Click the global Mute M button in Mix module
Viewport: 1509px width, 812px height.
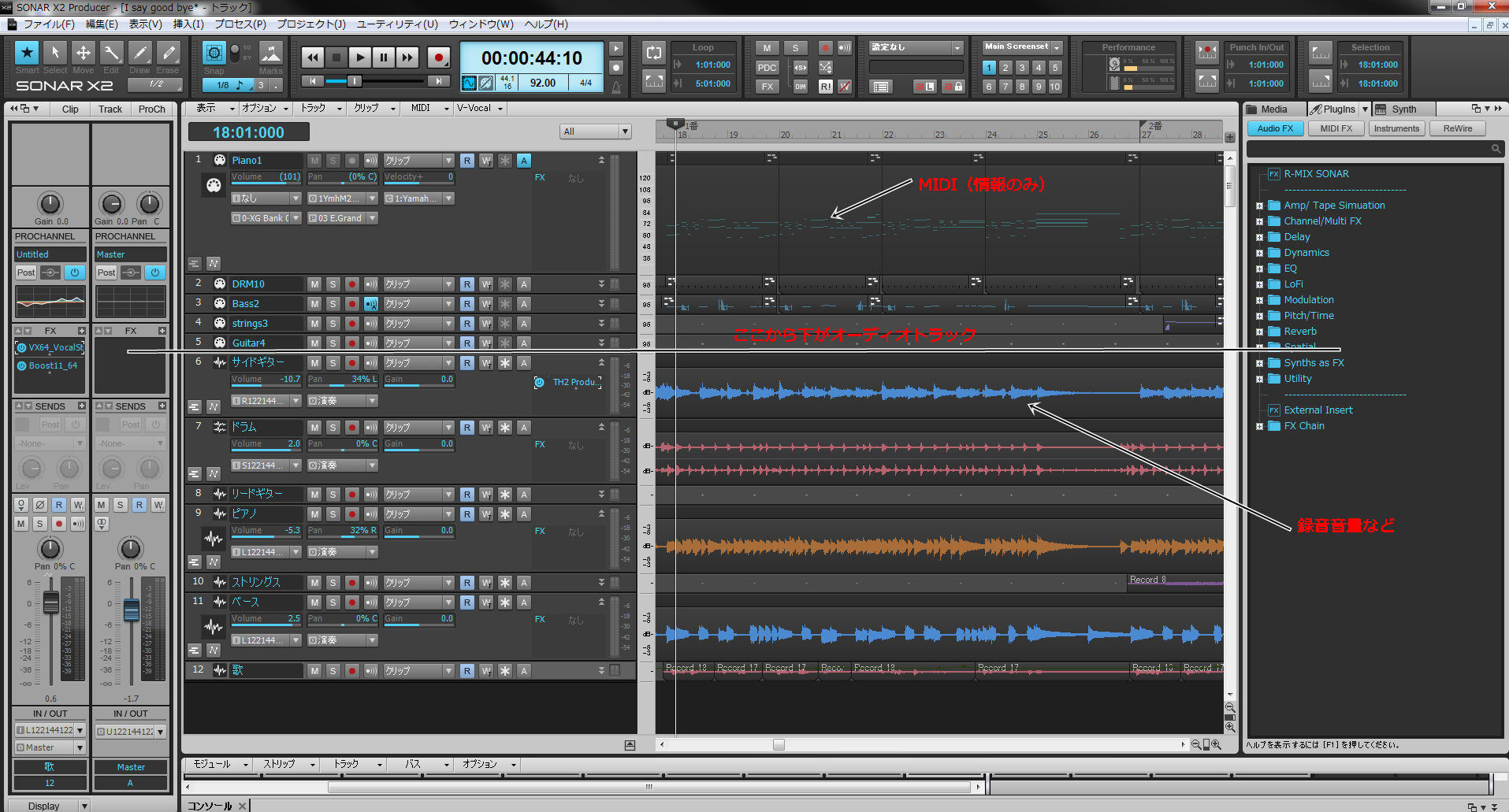click(767, 48)
